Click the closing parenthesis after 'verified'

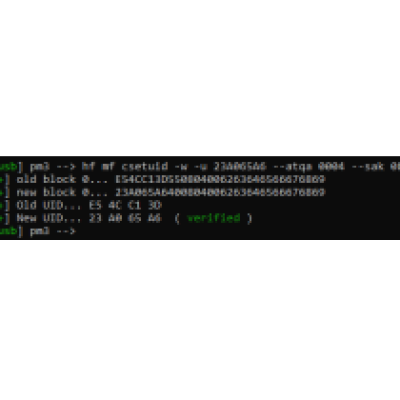249,218
